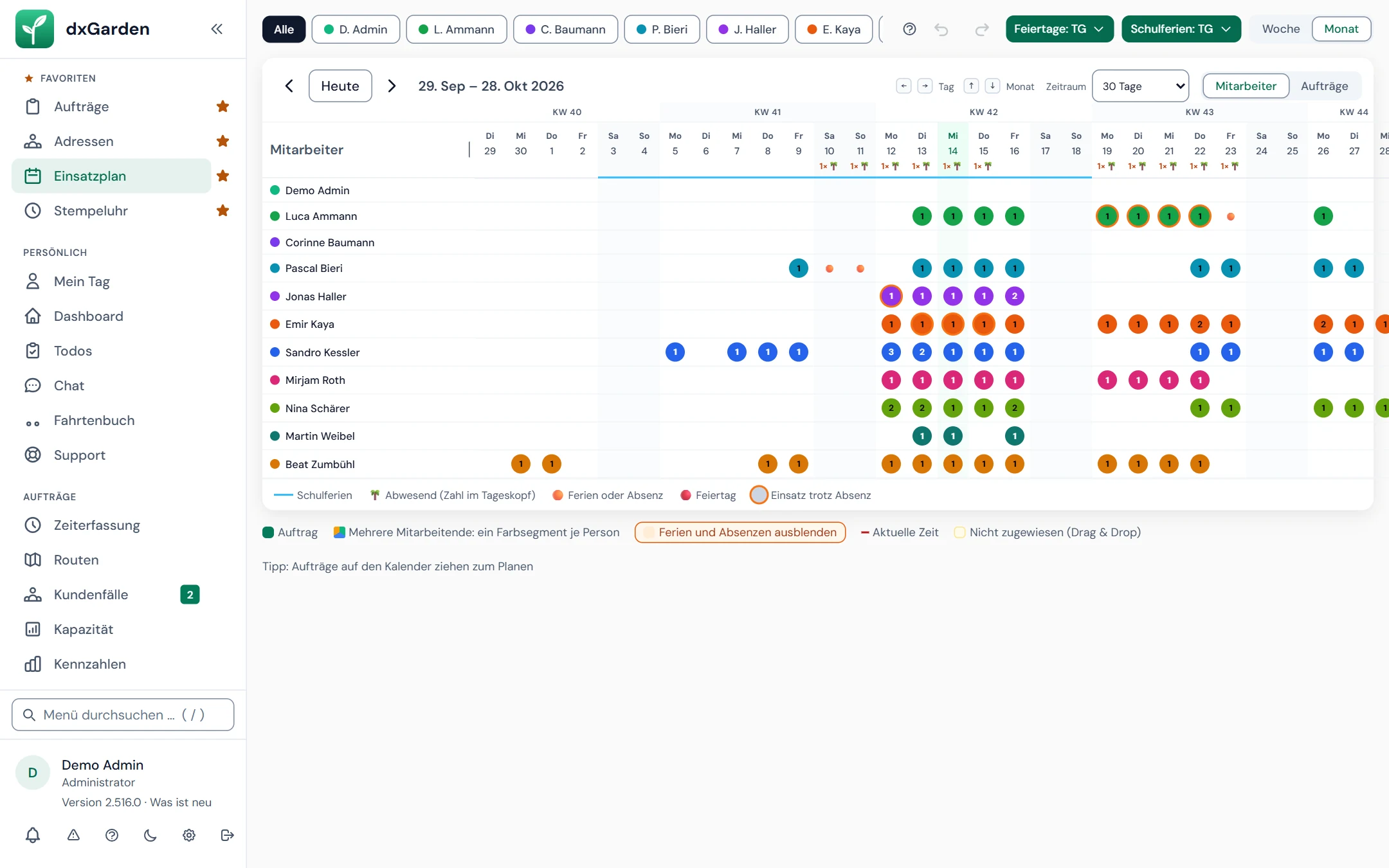Click the undo arrow icon
The height and width of the screenshot is (868, 1389).
click(941, 29)
